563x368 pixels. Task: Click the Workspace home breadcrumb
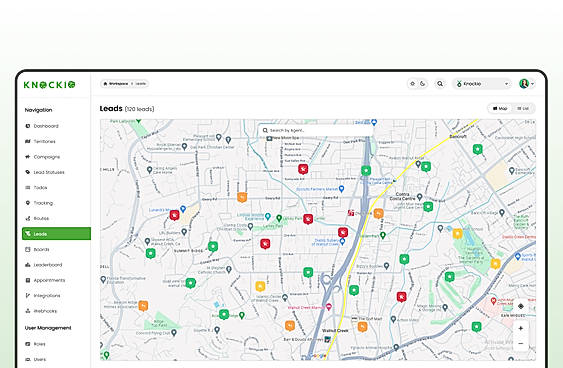tap(116, 84)
